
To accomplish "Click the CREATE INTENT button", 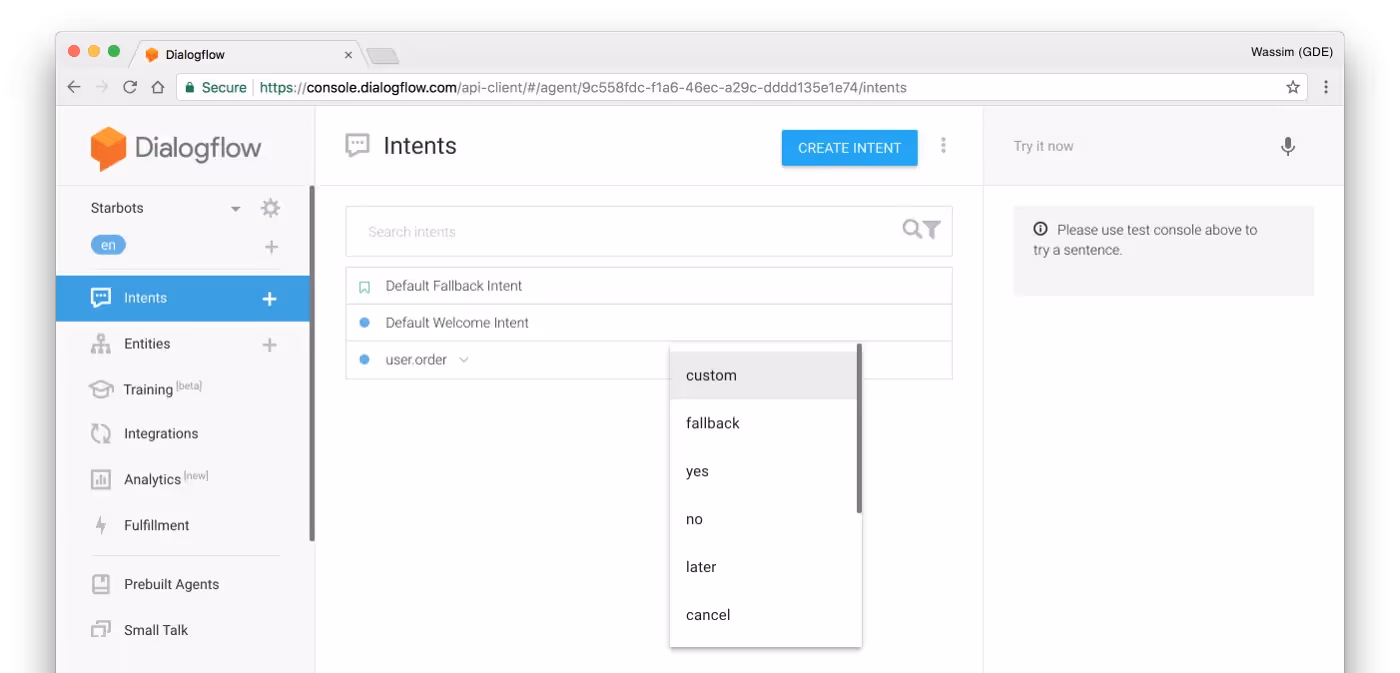I will tap(850, 148).
